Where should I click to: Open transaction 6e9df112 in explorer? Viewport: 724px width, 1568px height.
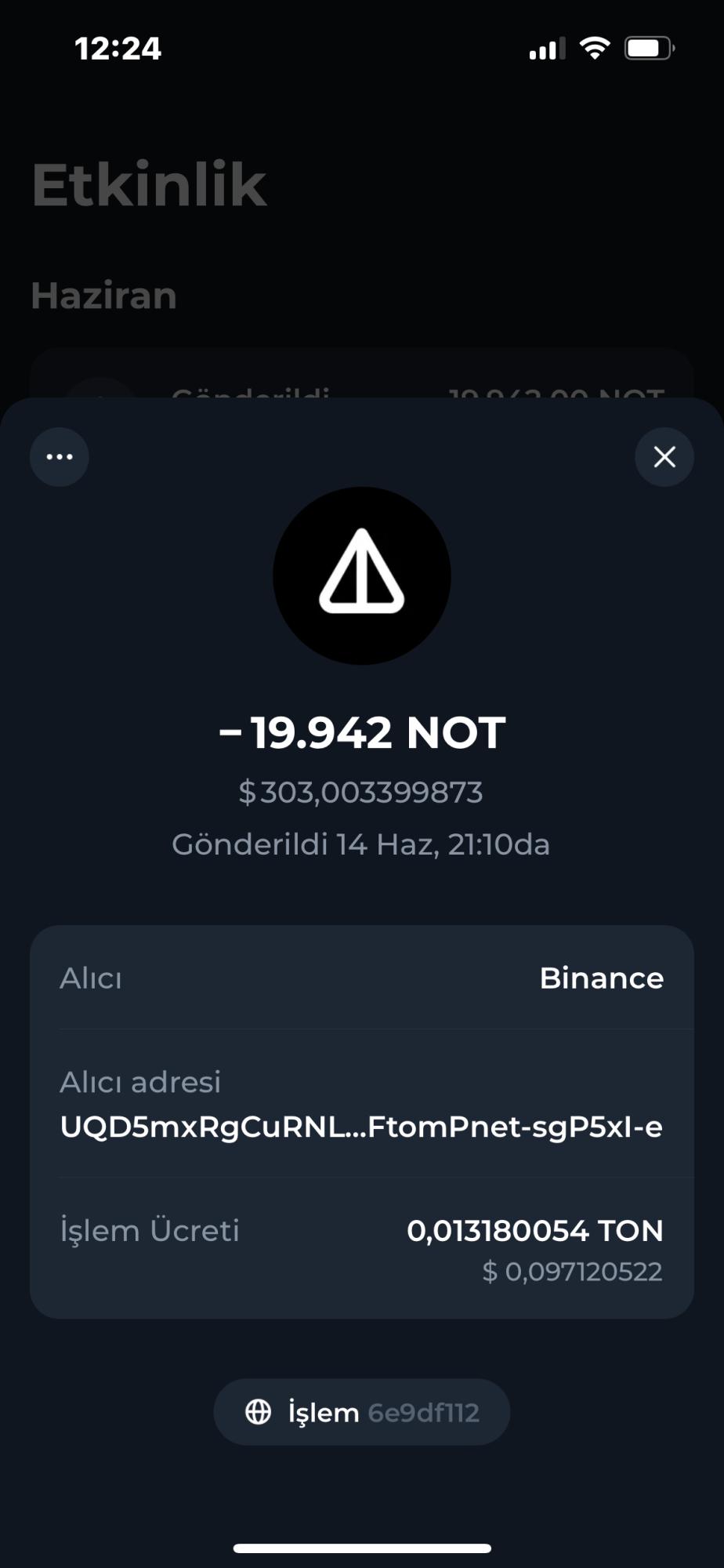point(361,1411)
